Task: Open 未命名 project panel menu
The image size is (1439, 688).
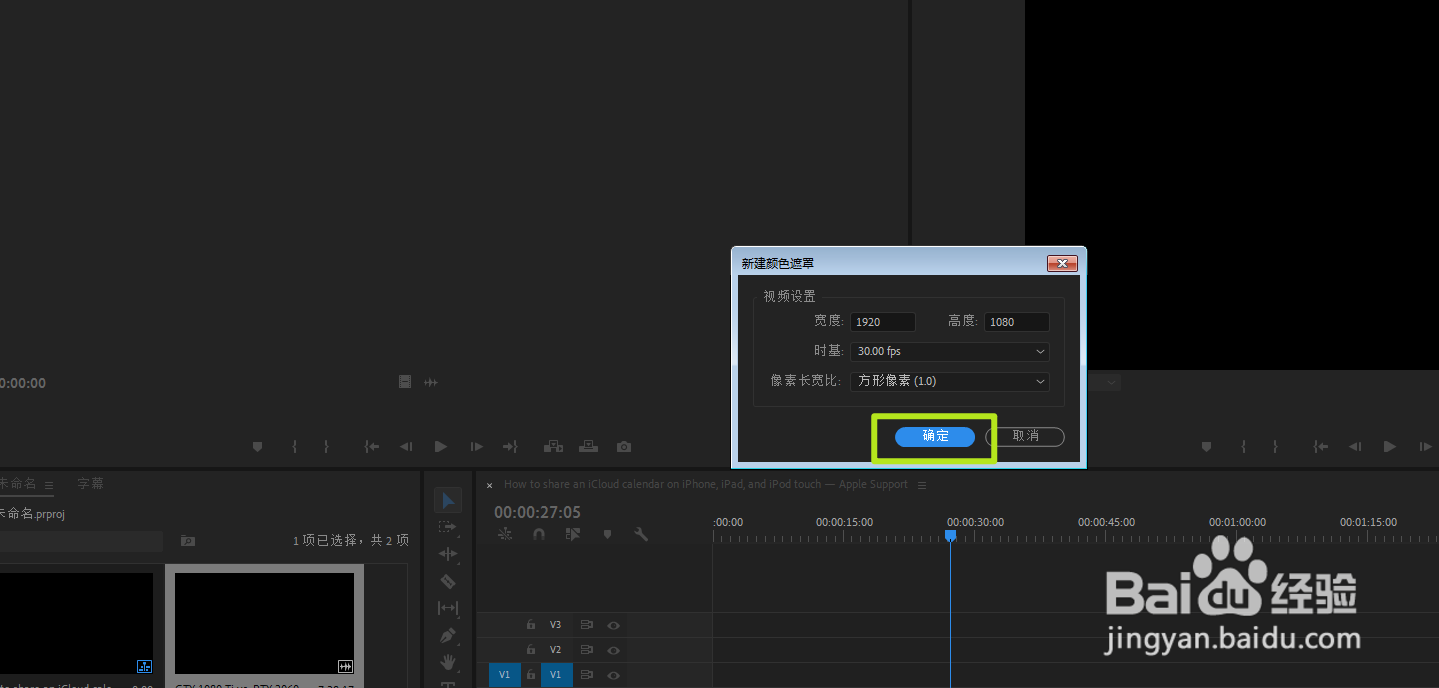Action: pos(47,484)
